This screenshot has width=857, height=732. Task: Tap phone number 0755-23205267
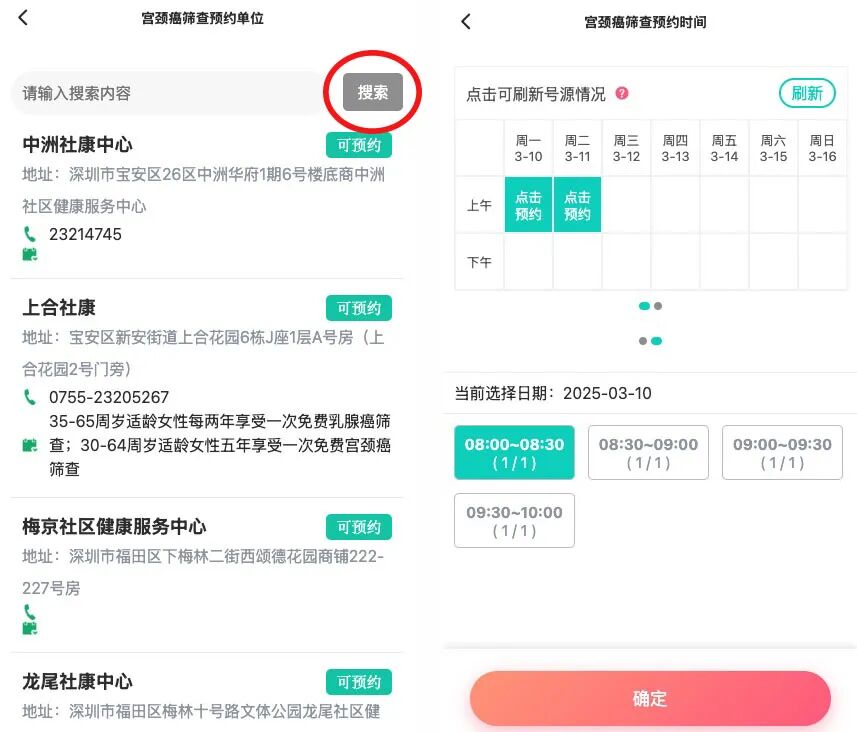[109, 397]
